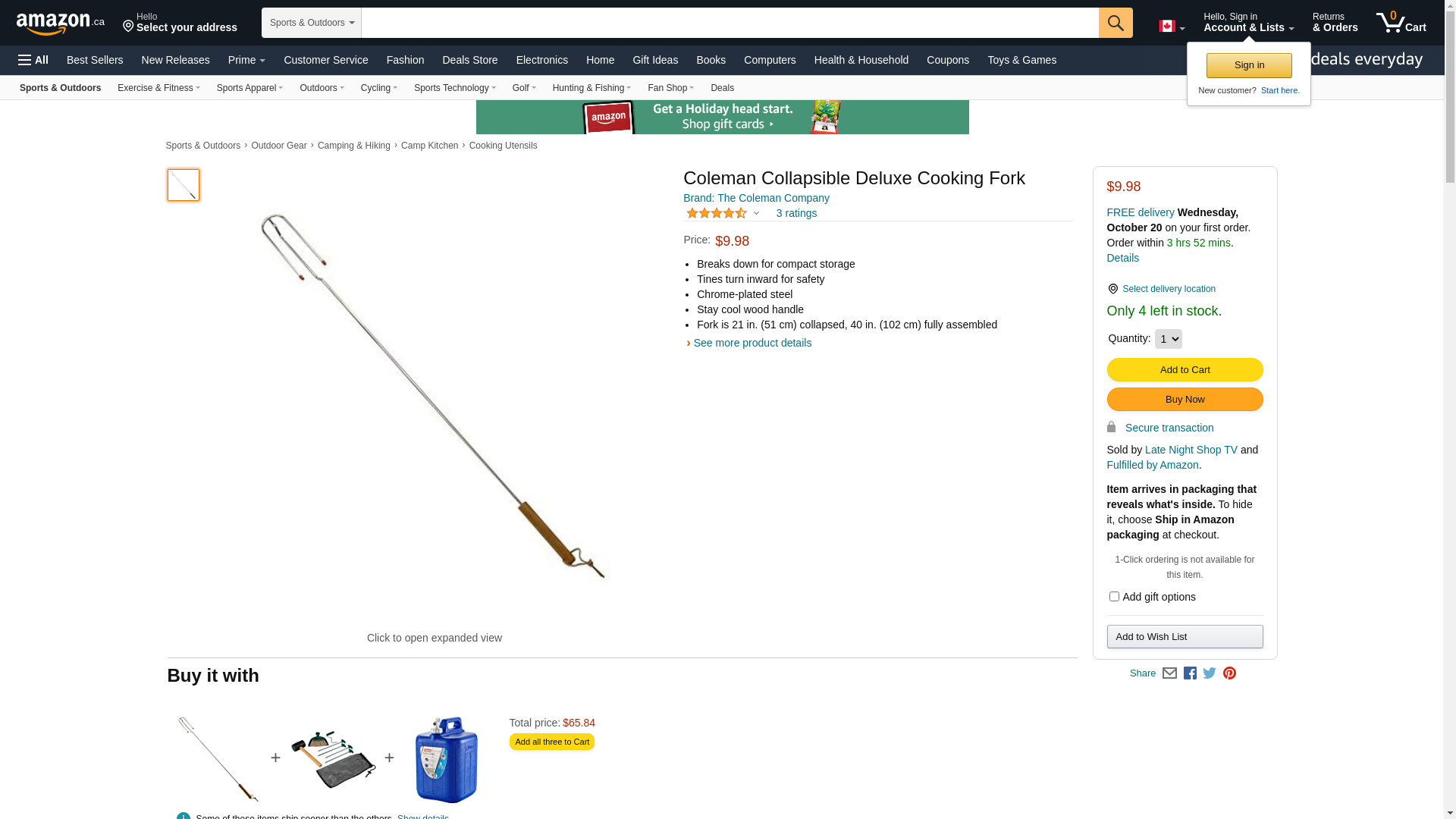The width and height of the screenshot is (1456, 819).
Task: Open See more product details link
Action: point(752,343)
